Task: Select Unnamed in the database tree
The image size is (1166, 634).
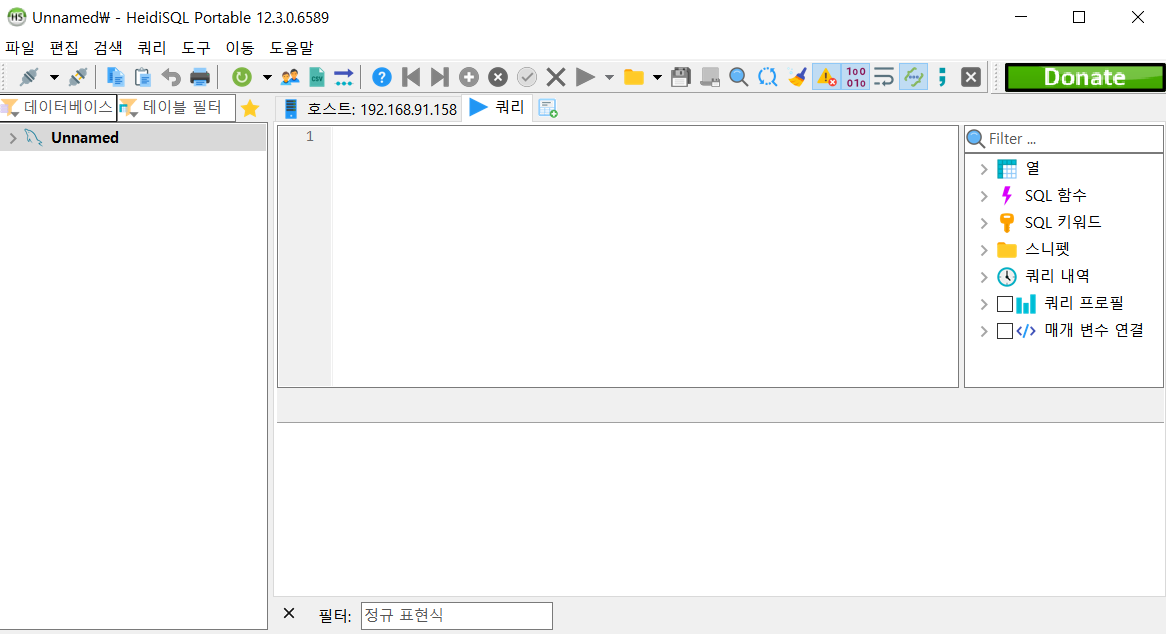Action: (x=85, y=138)
